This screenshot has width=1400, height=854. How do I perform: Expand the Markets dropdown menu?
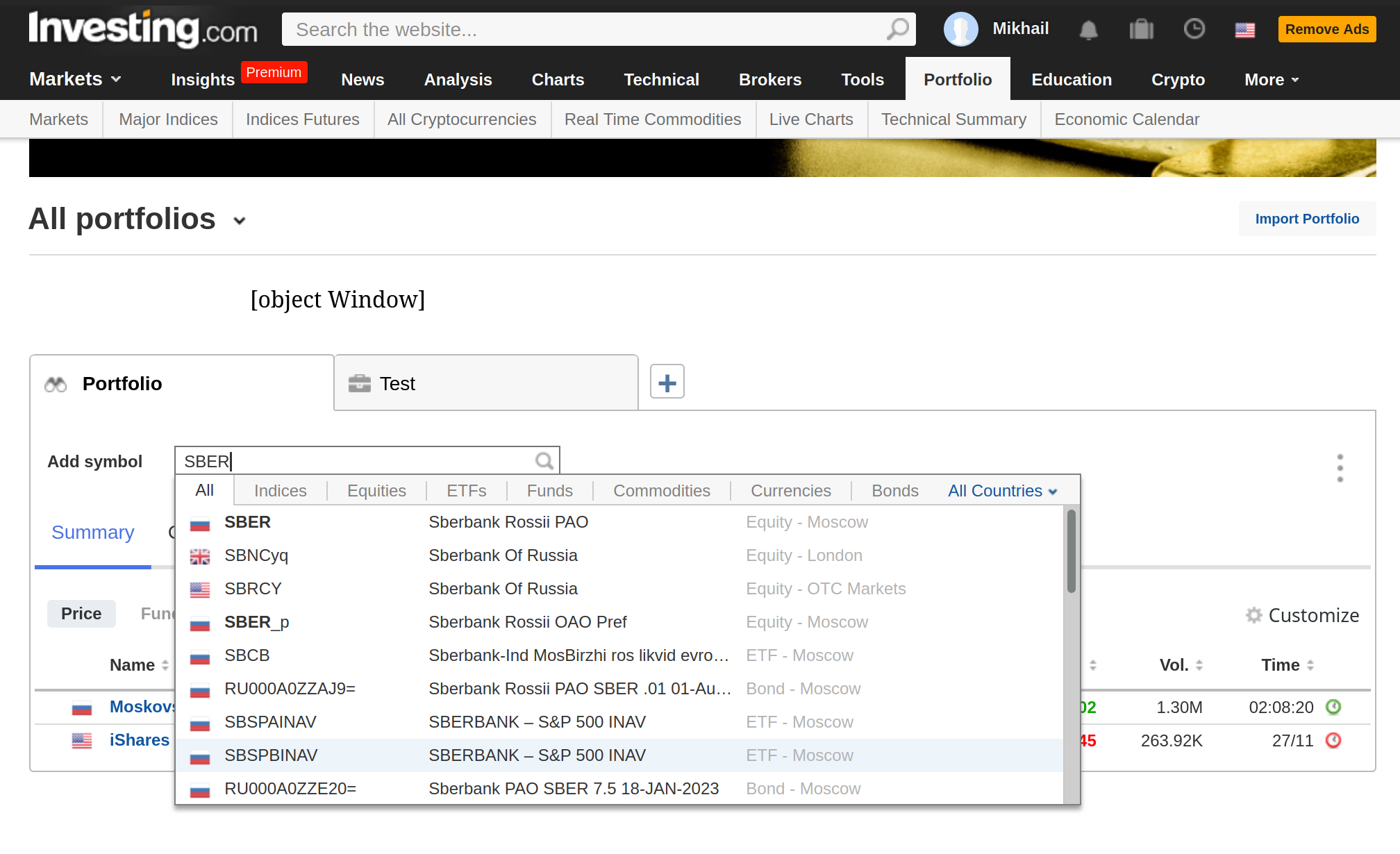point(75,79)
